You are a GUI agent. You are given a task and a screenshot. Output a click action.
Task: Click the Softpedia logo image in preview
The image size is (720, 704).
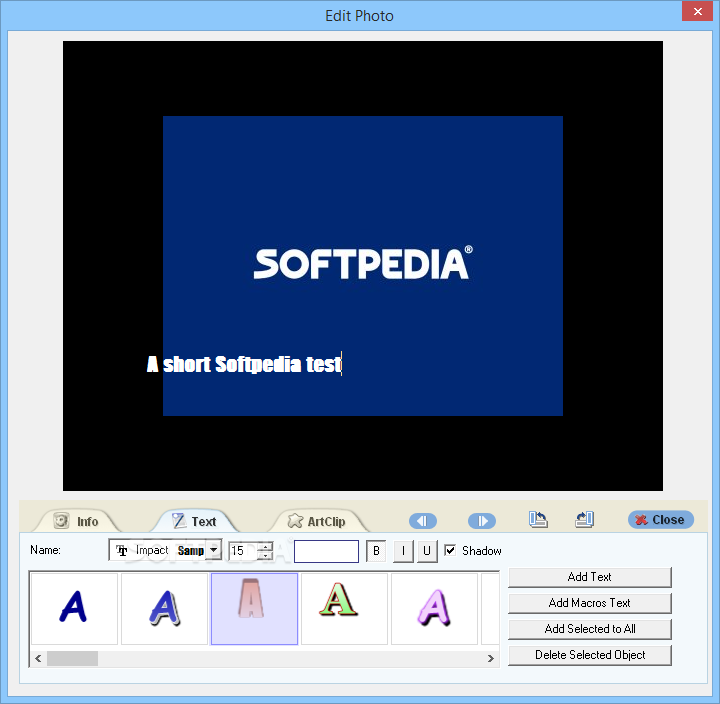coord(363,264)
